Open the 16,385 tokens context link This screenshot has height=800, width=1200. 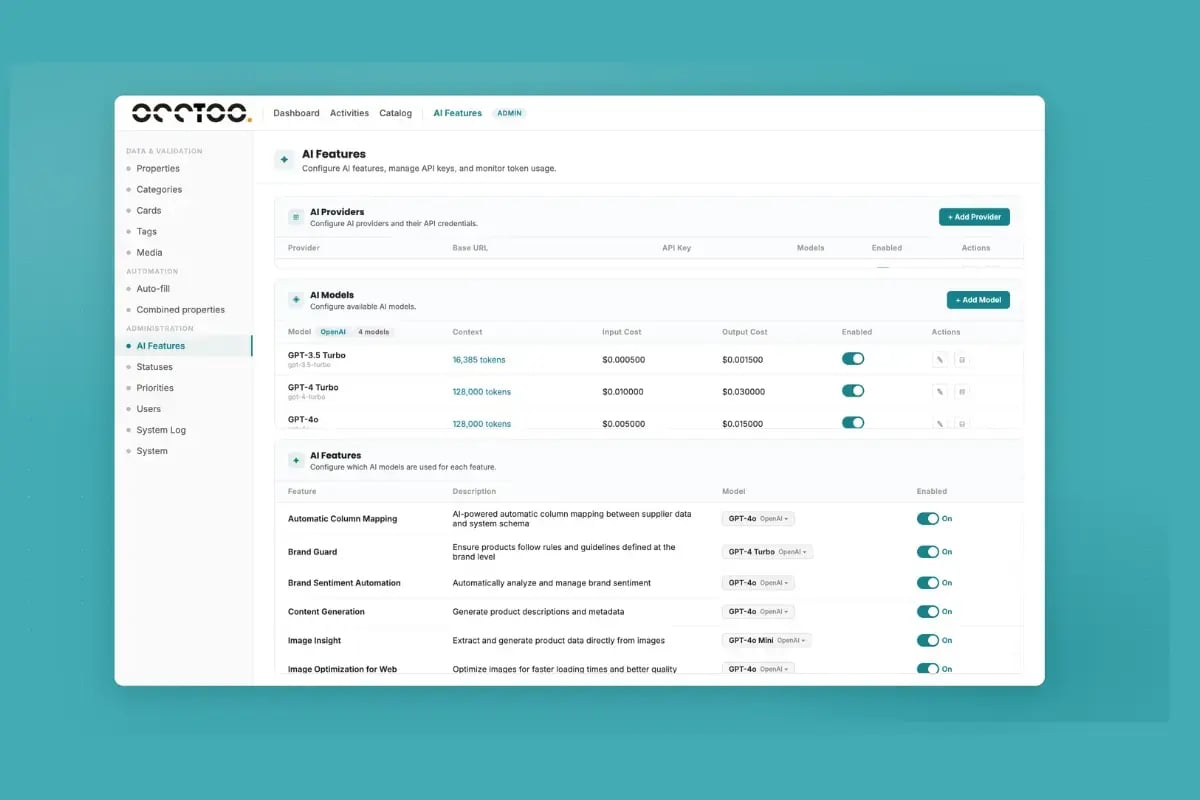coord(479,360)
